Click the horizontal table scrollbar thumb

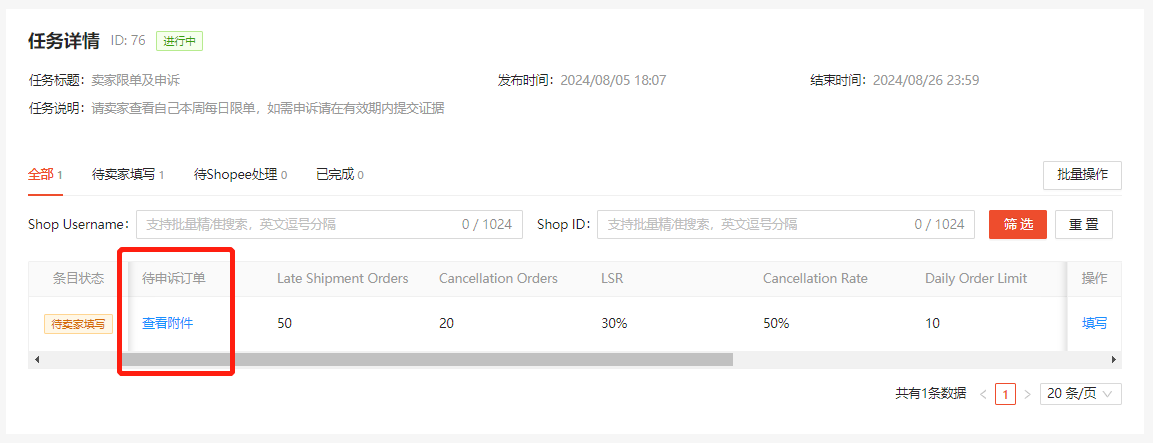[x=427, y=360]
